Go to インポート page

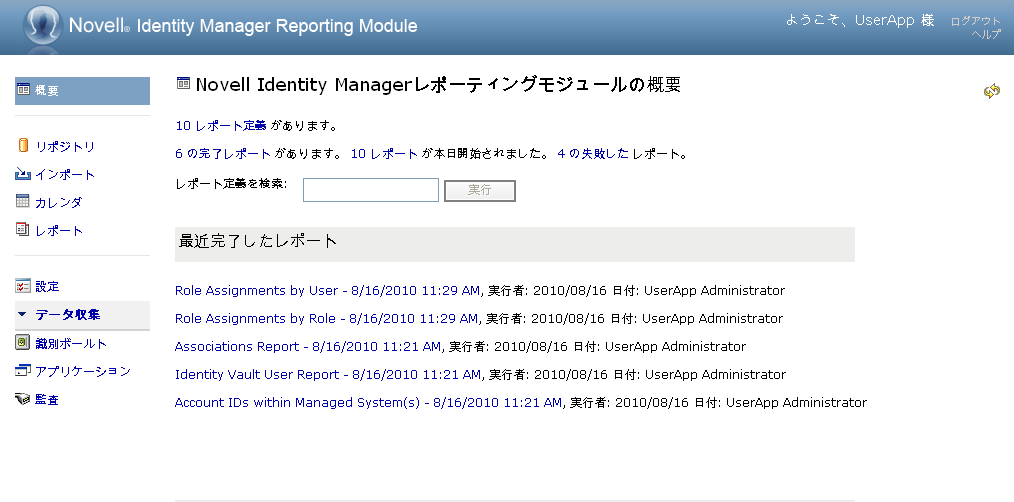pyautogui.click(x=65, y=175)
